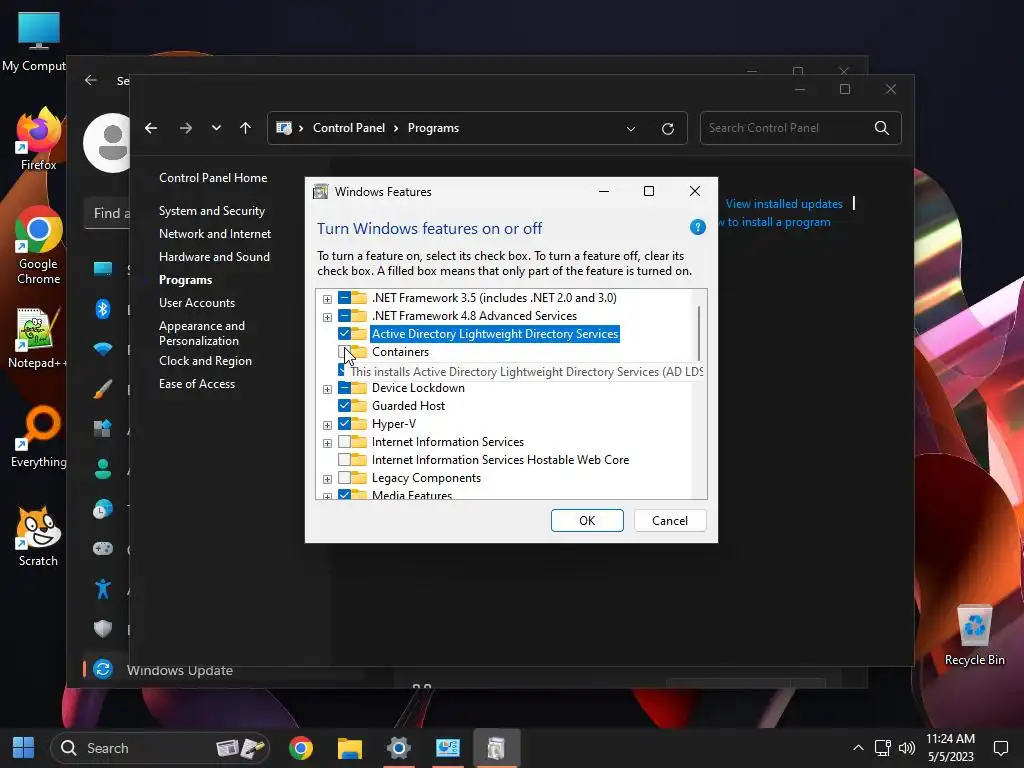This screenshot has height=768, width=1024.
Task: Check the Legacy Components checkbox
Action: (344, 478)
